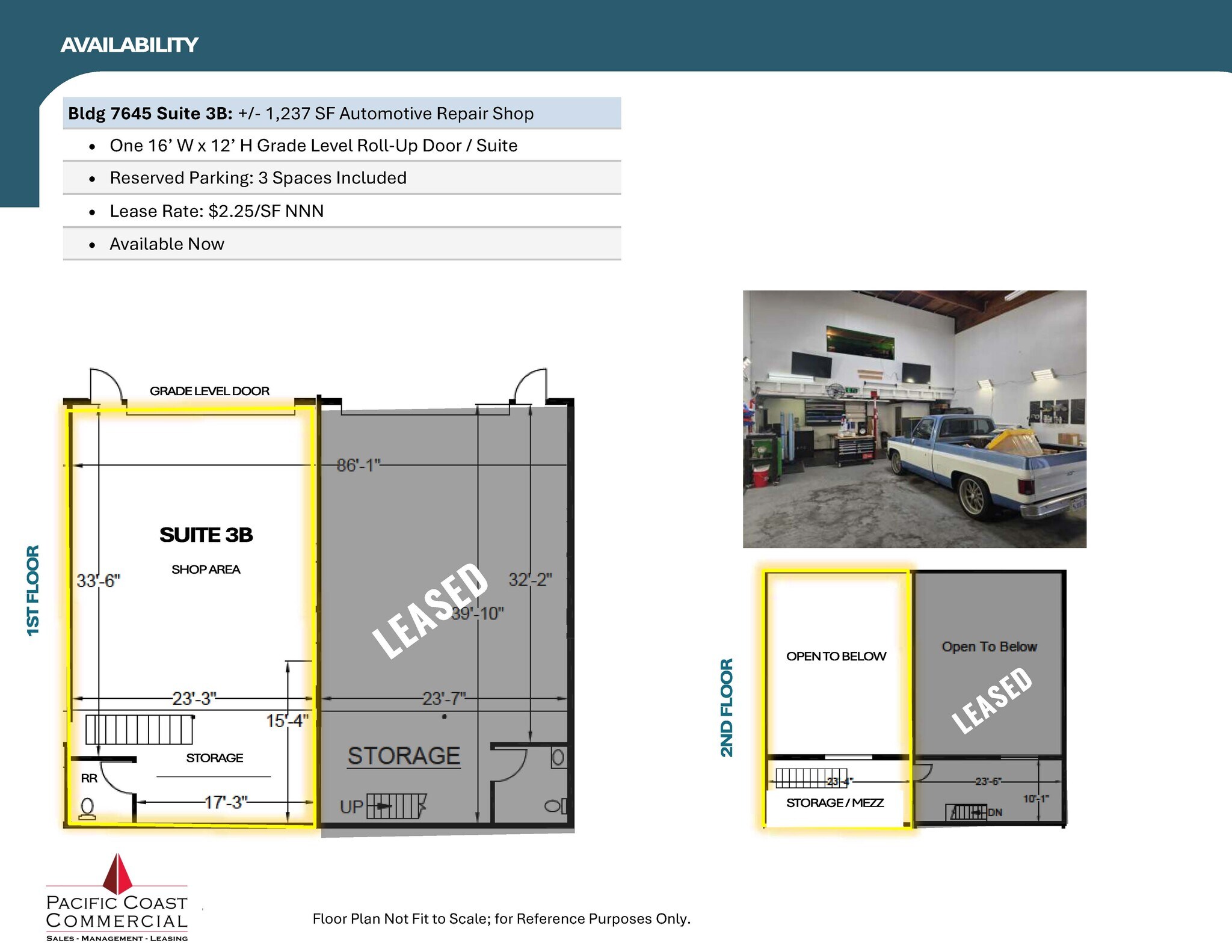This screenshot has width=1232, height=952.
Task: Click the mezzanine staircase symbol on 2nd floor
Action: [x=810, y=778]
